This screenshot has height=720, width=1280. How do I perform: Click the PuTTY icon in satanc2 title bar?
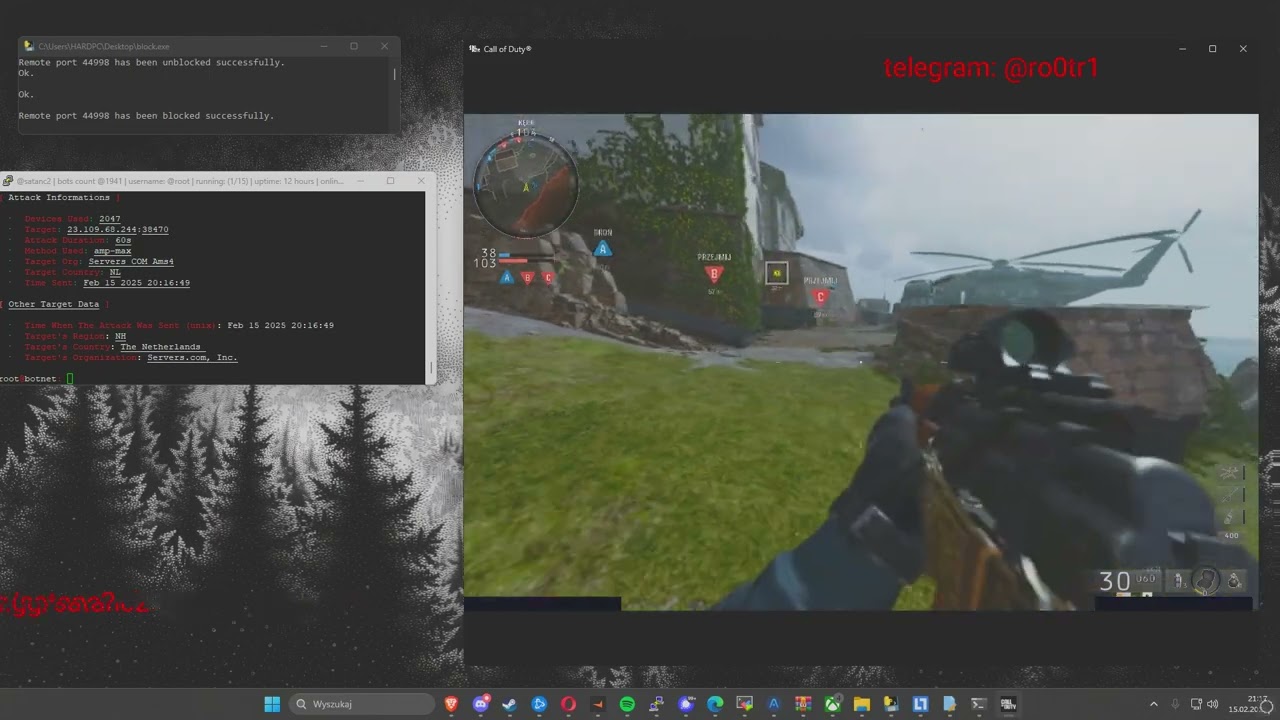click(x=8, y=181)
